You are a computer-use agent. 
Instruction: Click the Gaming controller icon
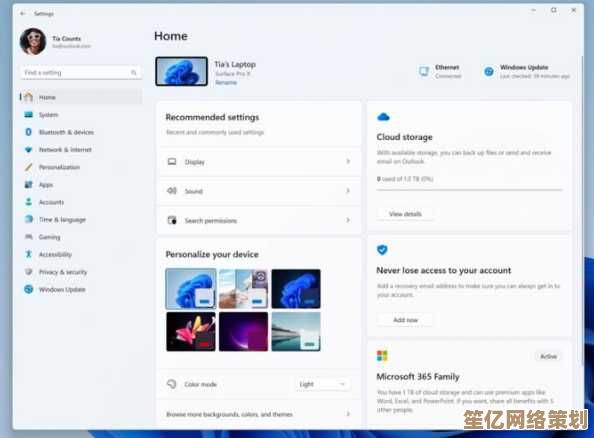pos(28,237)
